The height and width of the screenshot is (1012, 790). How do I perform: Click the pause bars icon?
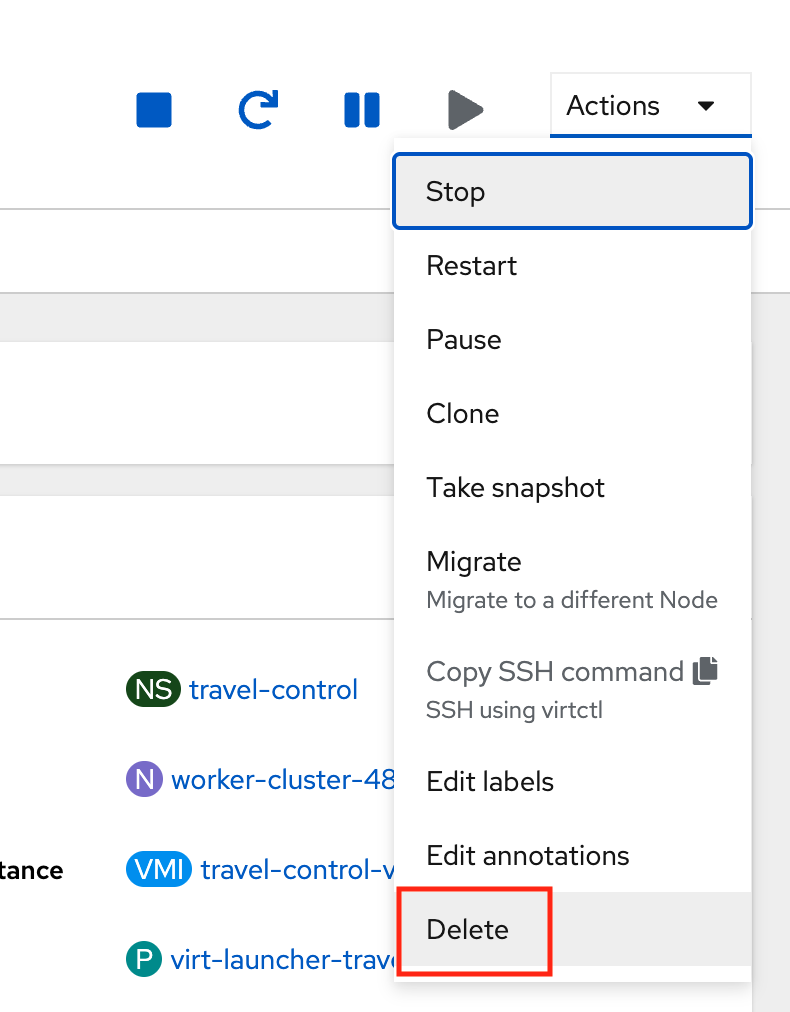pos(362,110)
